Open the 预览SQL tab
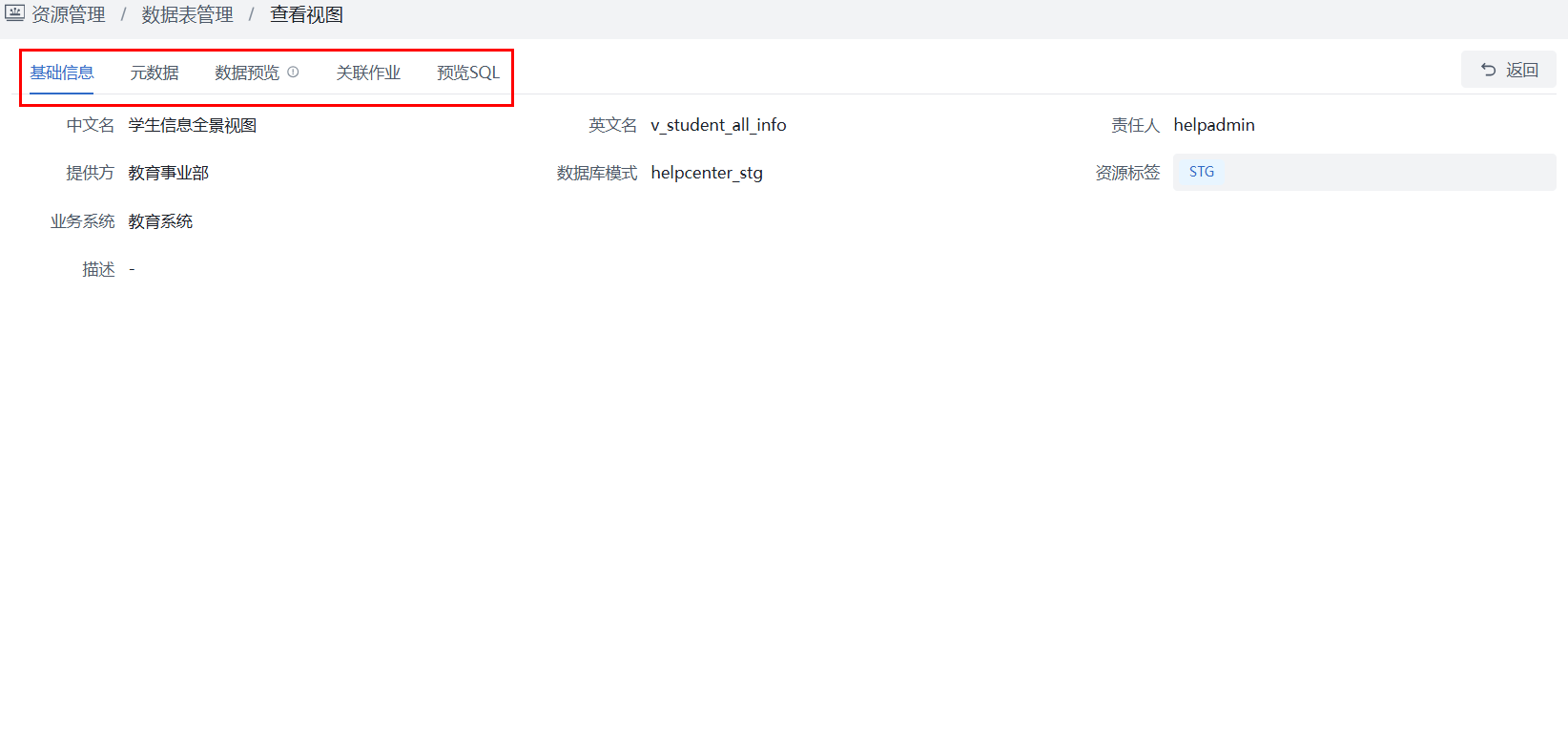1568x730 pixels. [x=468, y=73]
